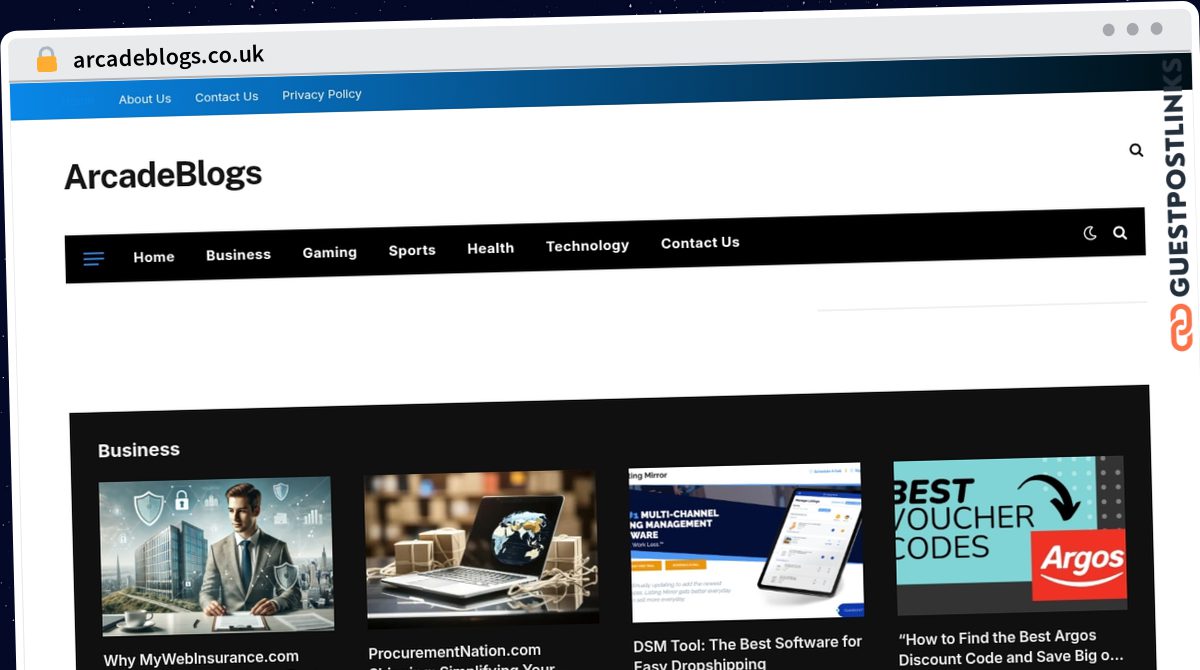Click the padlock icon beside the URL
The width and height of the screenshot is (1200, 670).
(x=47, y=60)
